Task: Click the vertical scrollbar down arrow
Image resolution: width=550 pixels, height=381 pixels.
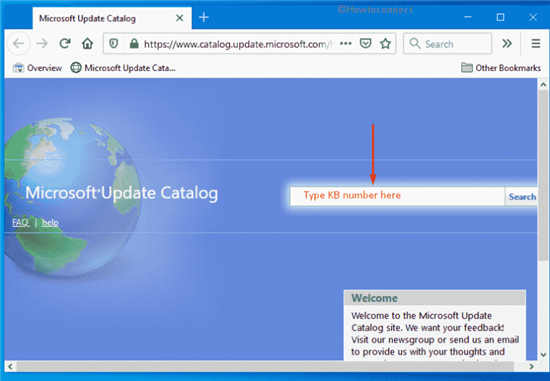Action: pos(543,354)
